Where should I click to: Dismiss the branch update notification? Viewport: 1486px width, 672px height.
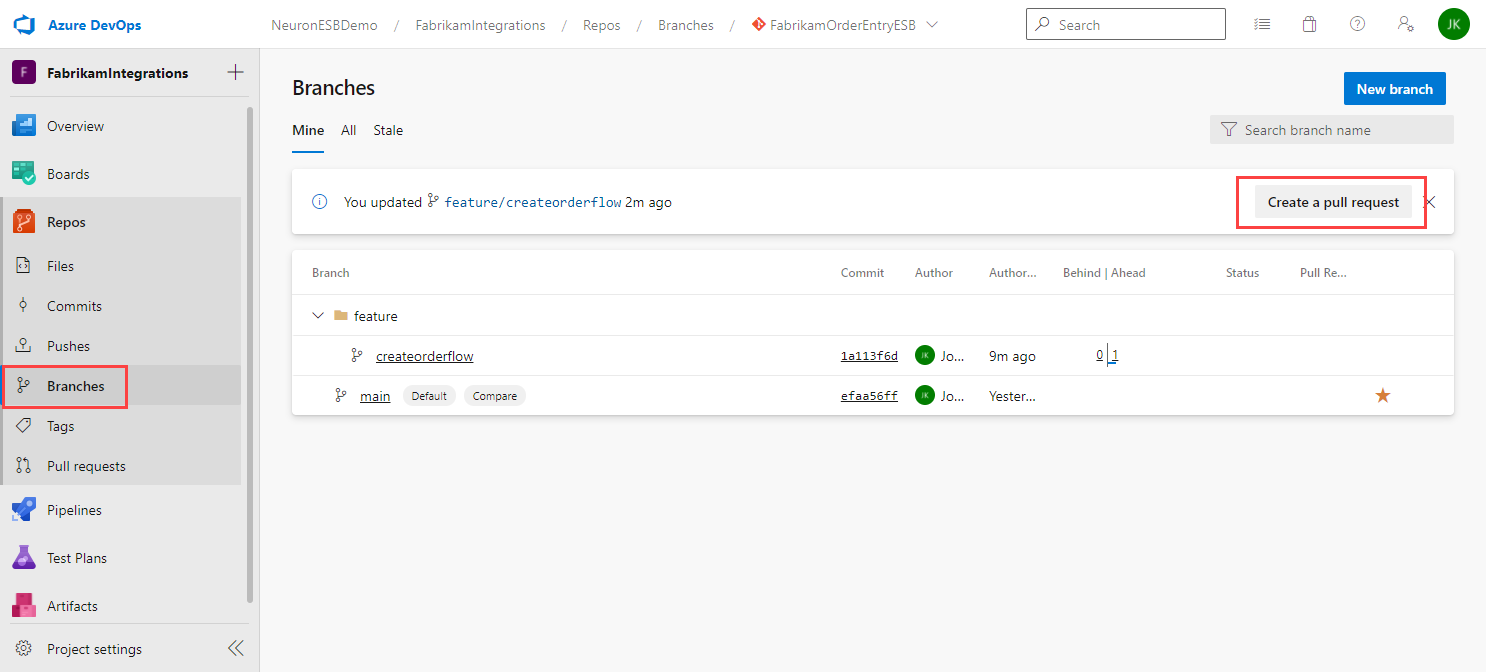(1430, 202)
